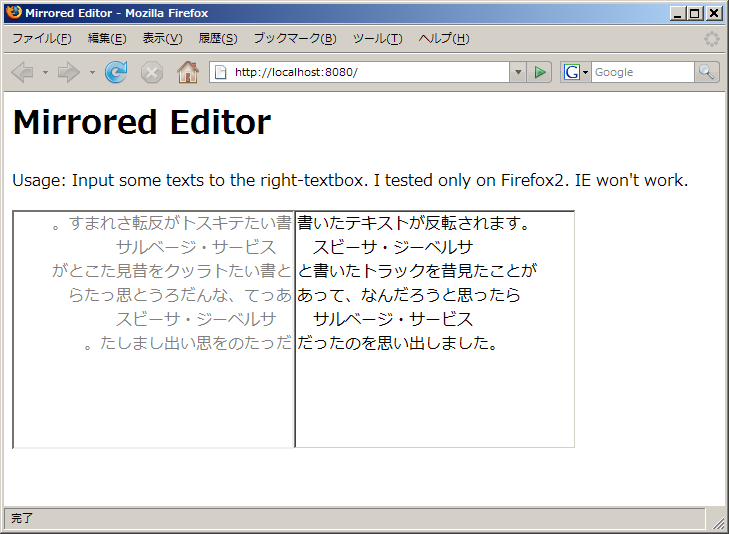This screenshot has height=534, width=729.
Task: Click the right-pane line サルベージ・サービス
Action: click(393, 319)
